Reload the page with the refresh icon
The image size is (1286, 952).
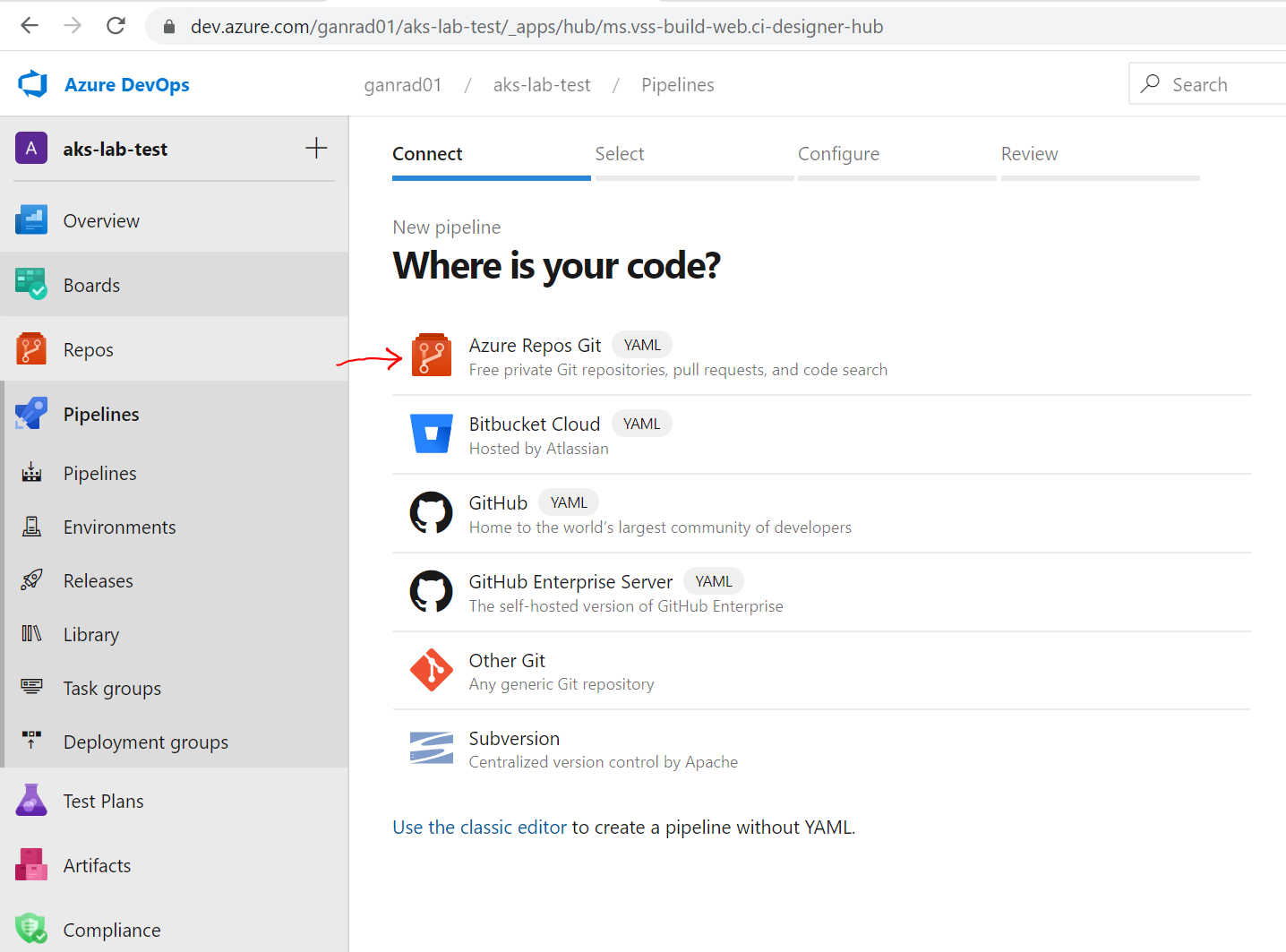116,25
